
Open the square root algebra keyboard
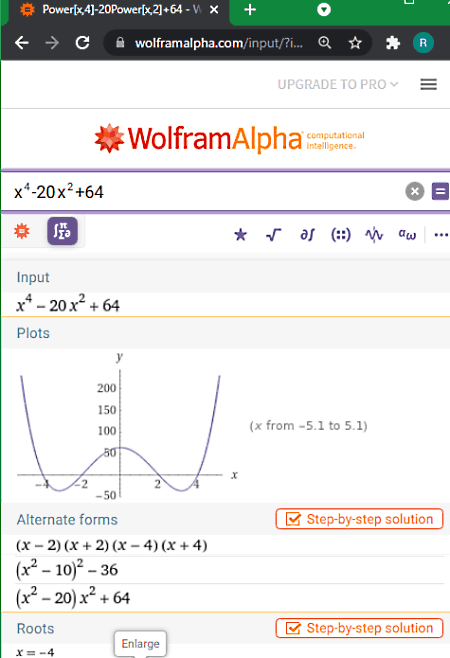pos(274,235)
